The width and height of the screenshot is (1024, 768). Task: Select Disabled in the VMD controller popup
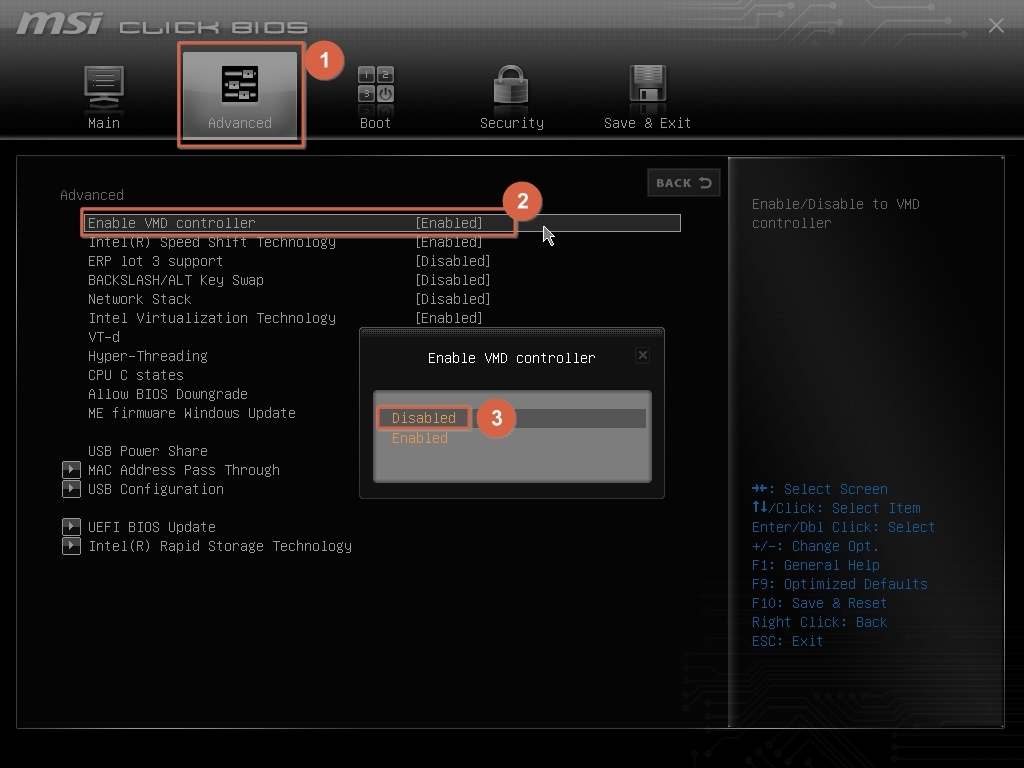pyautogui.click(x=422, y=418)
